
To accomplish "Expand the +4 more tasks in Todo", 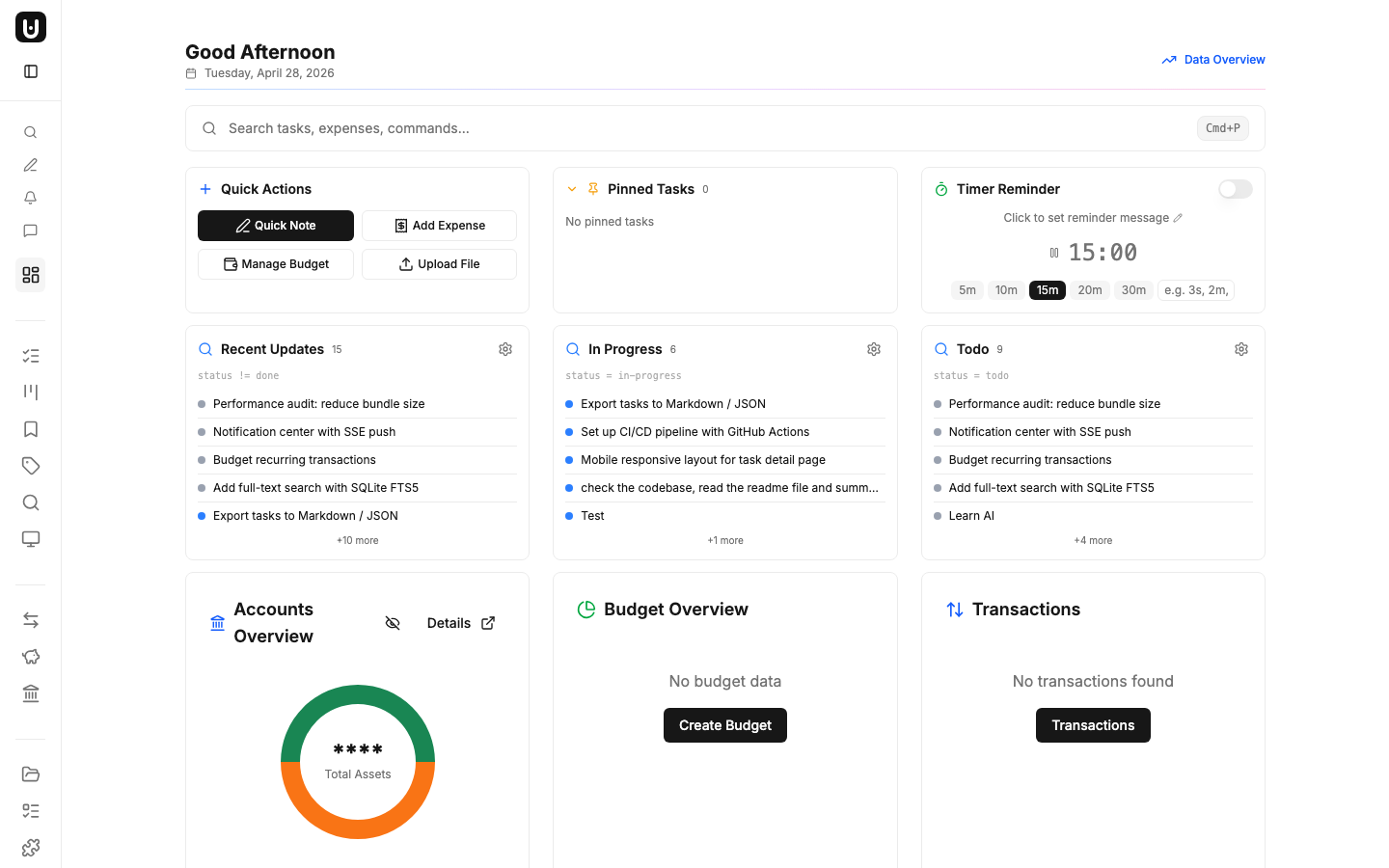I will point(1092,540).
